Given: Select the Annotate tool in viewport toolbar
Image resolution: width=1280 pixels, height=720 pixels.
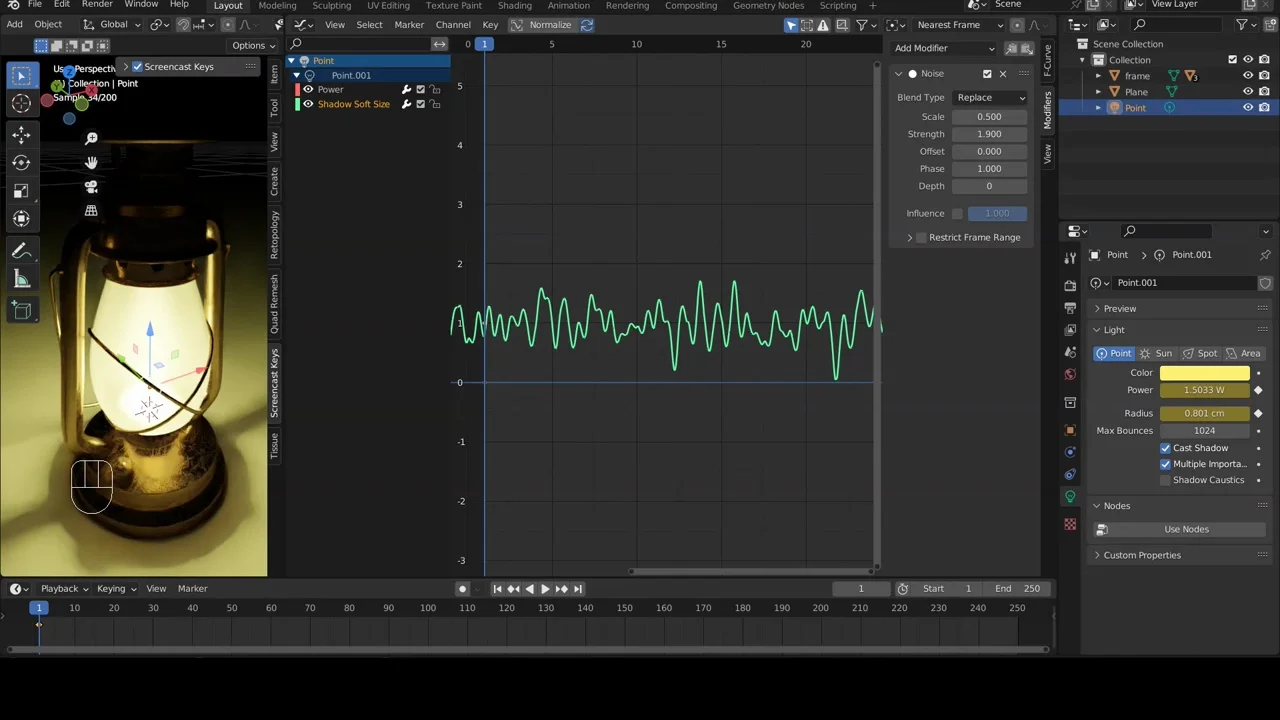Looking at the screenshot, I should [21, 251].
